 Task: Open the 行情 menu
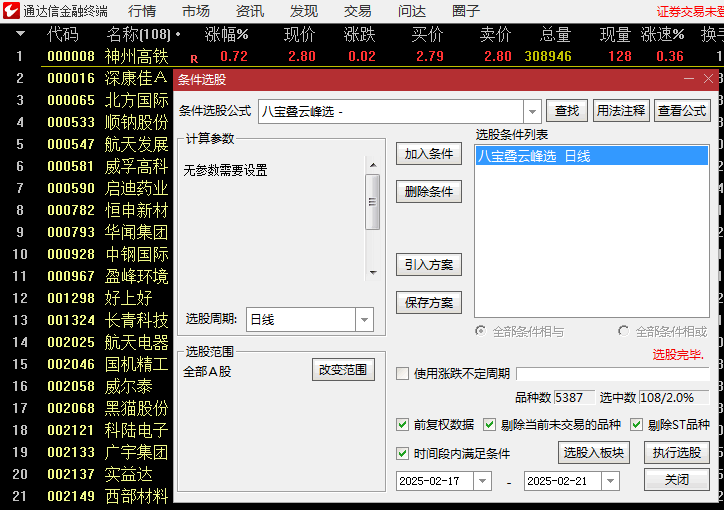click(142, 11)
